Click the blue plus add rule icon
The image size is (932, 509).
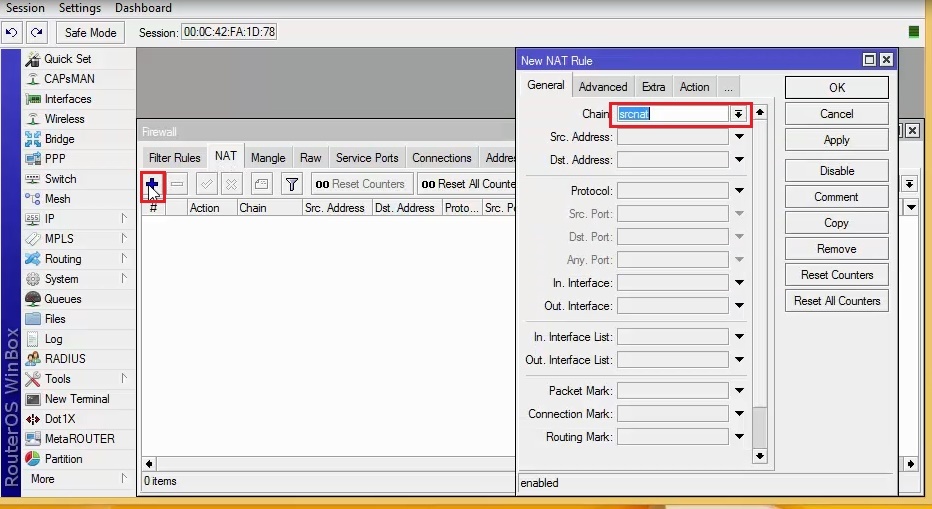[152, 184]
